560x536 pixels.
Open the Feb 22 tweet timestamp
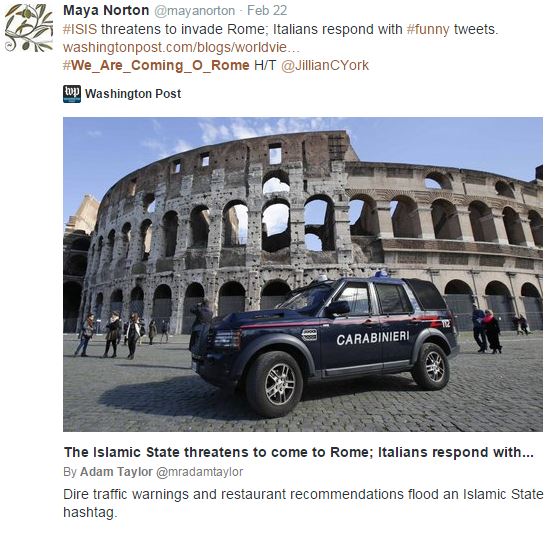(267, 11)
